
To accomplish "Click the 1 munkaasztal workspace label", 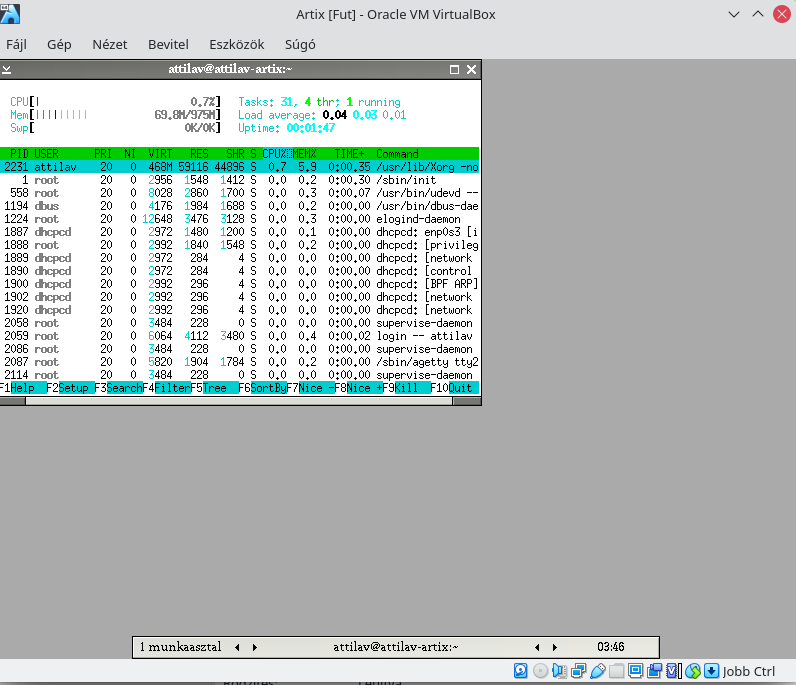I will (x=180, y=647).
